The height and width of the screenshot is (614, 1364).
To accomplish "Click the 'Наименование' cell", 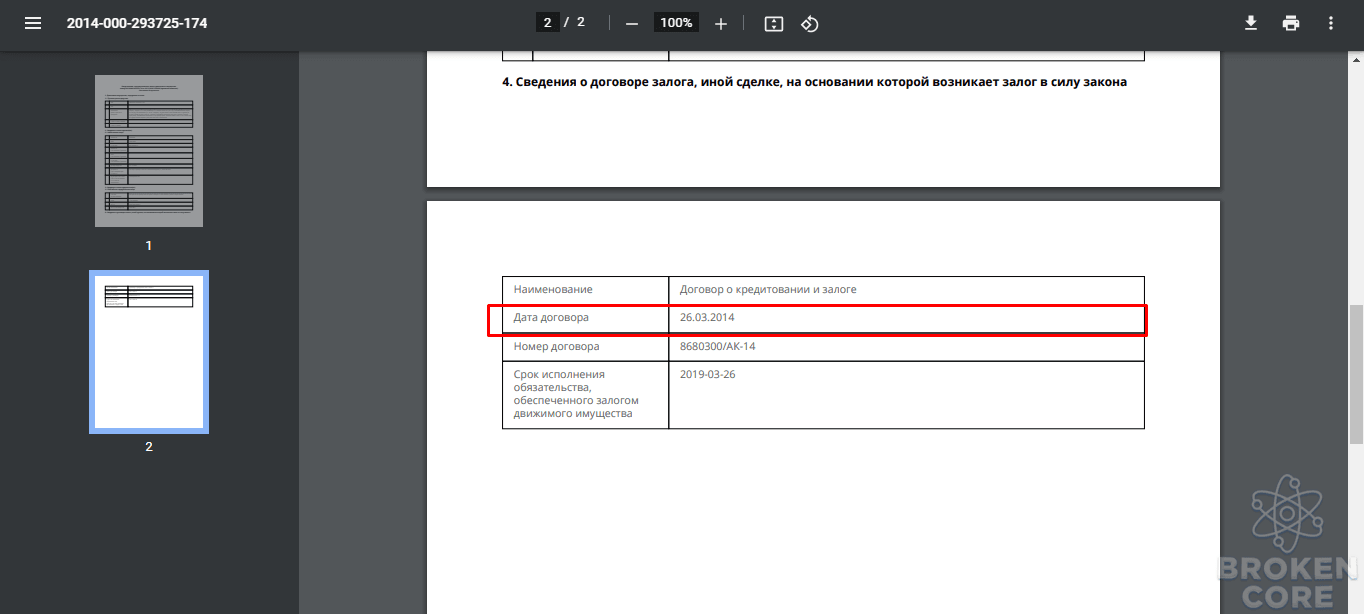I will (585, 289).
